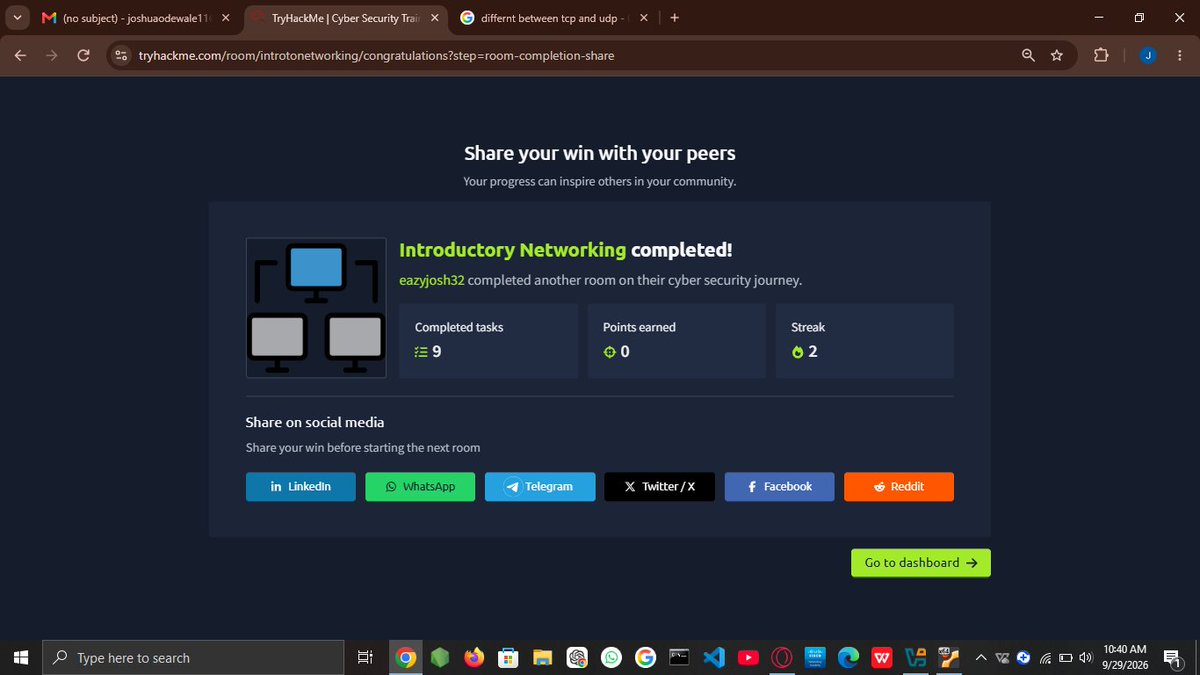Viewport: 1200px width, 675px height.
Task: Open Microsoft Edge from the taskbar
Action: [x=849, y=657]
